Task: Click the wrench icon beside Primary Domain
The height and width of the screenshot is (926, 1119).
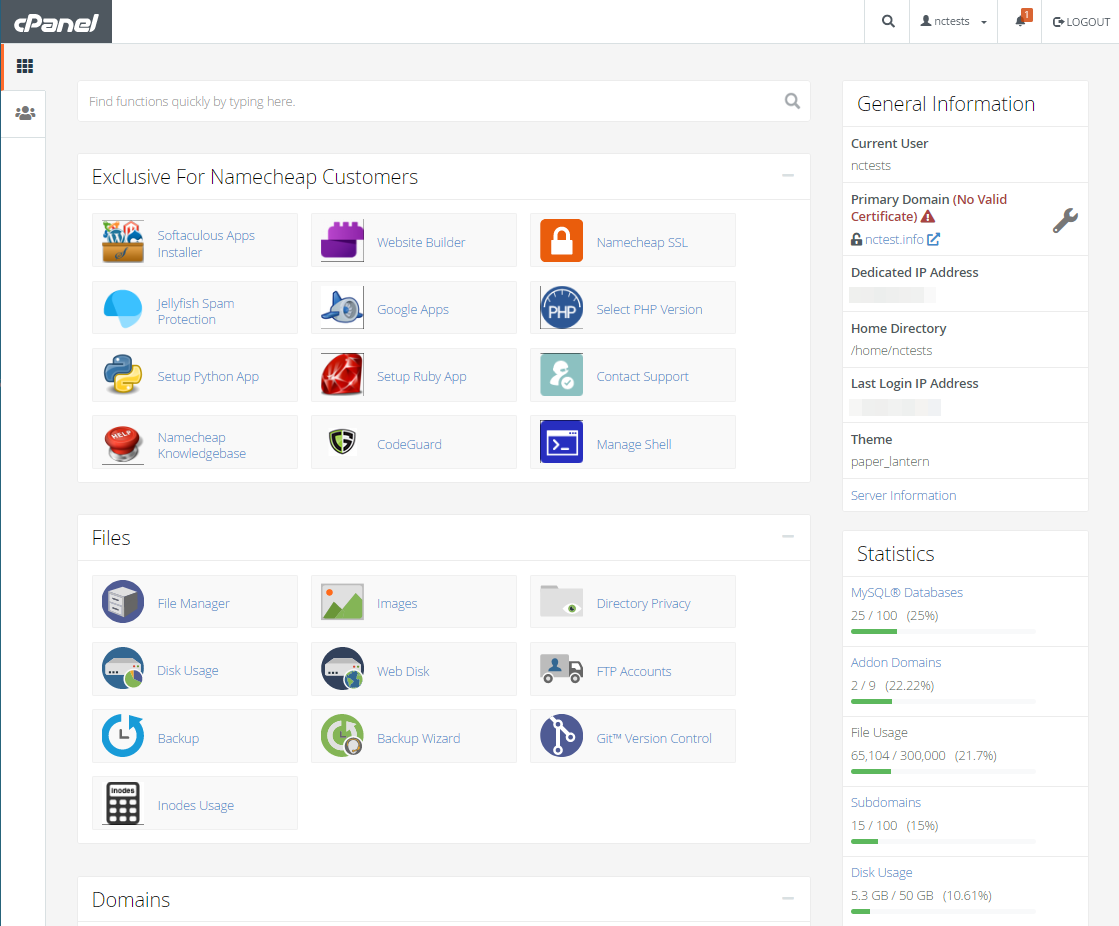Action: pos(1065,220)
